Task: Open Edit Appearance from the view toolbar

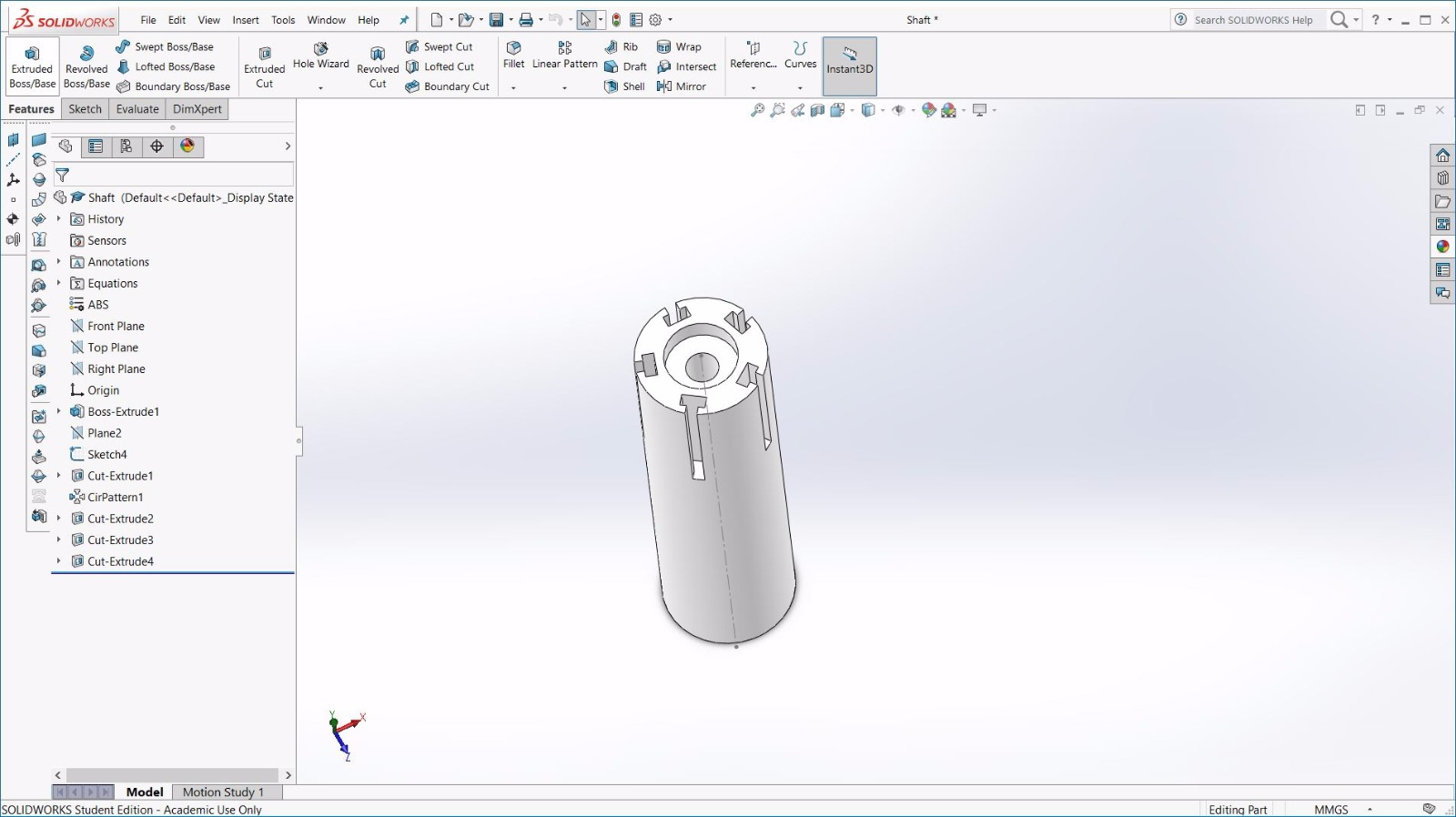Action: click(x=928, y=110)
